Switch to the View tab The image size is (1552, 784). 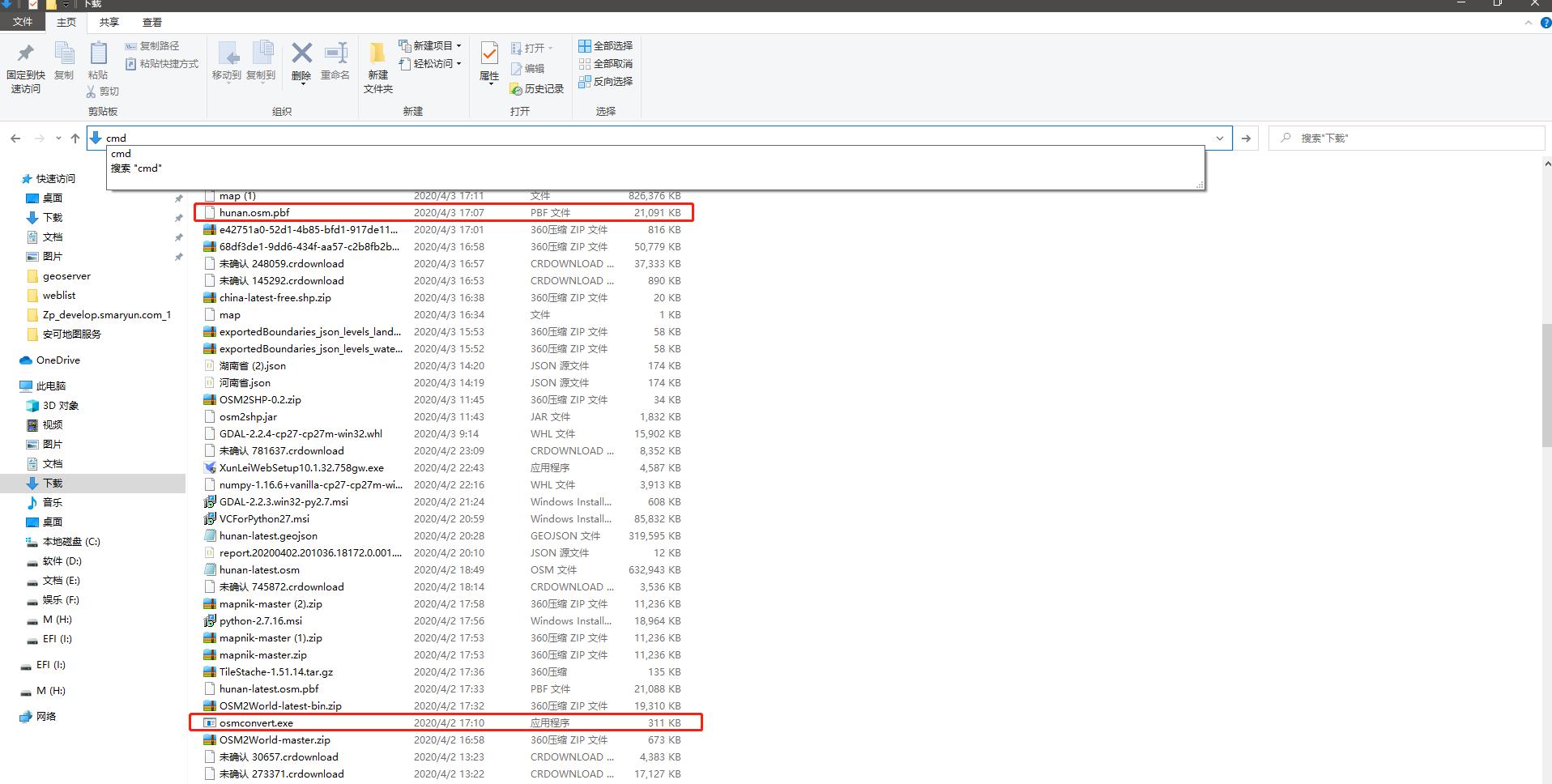coord(151,22)
